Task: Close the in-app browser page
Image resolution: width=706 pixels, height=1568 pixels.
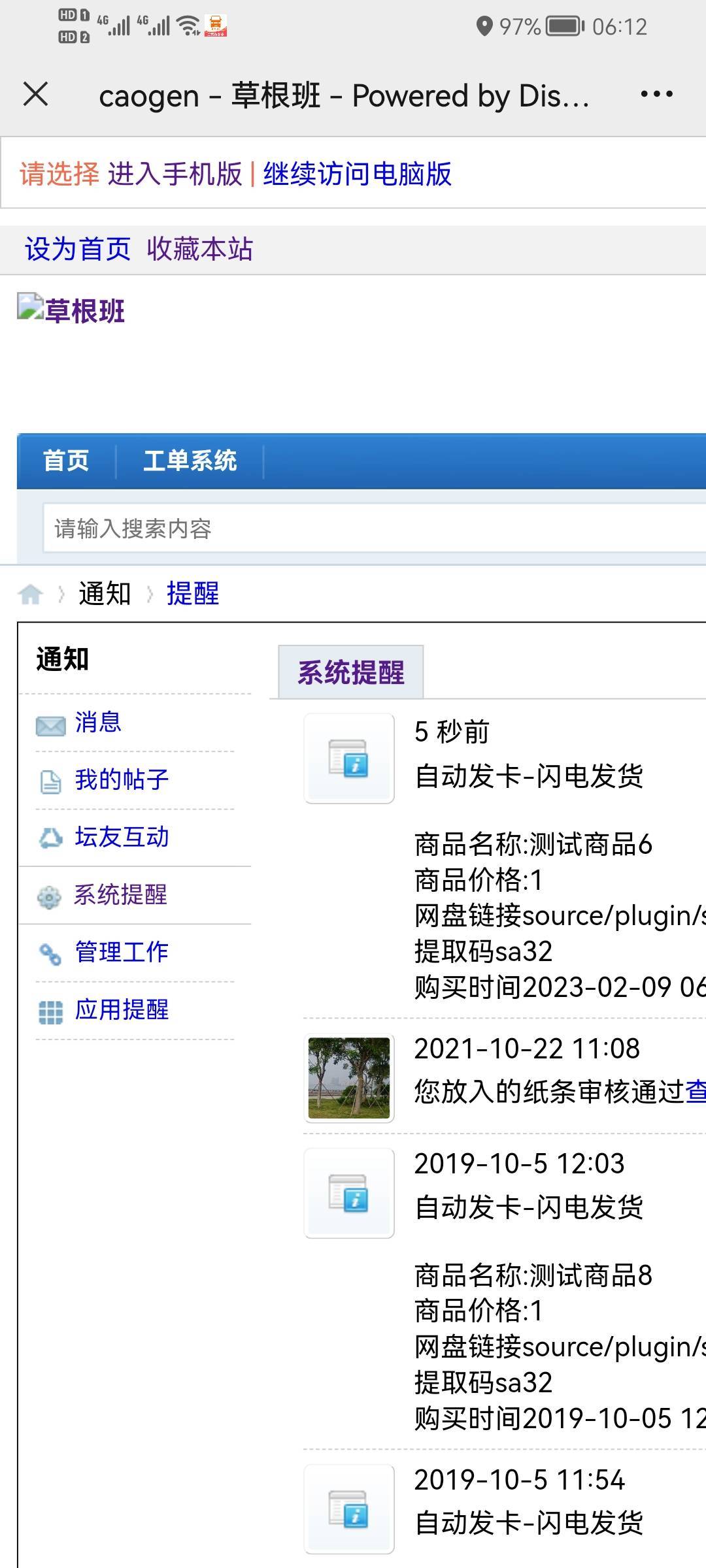Action: click(x=35, y=94)
